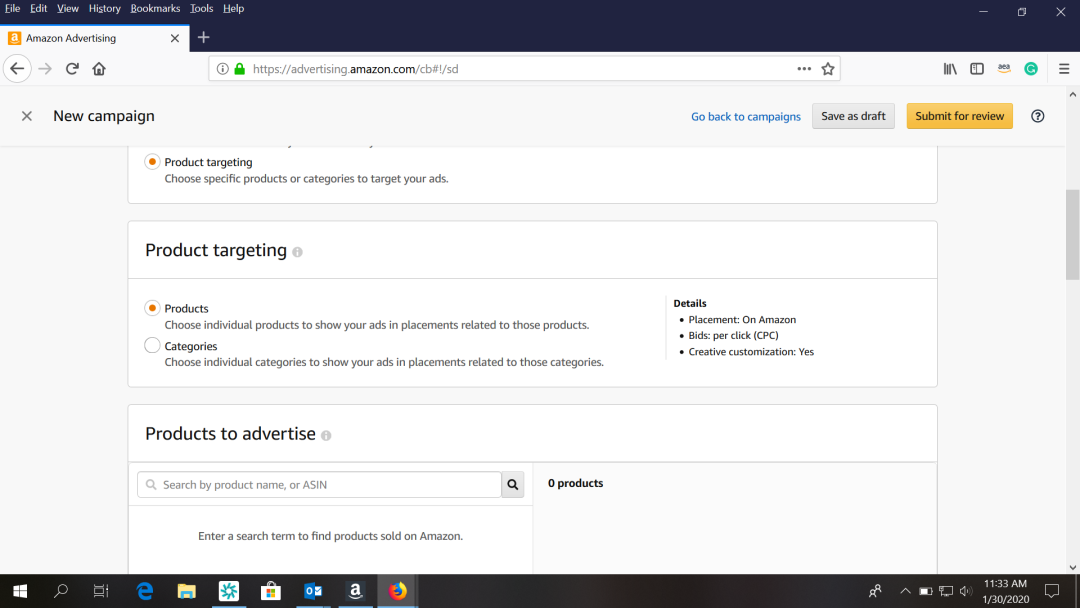
Task: Bookmark this page with the star icon
Action: [x=828, y=69]
